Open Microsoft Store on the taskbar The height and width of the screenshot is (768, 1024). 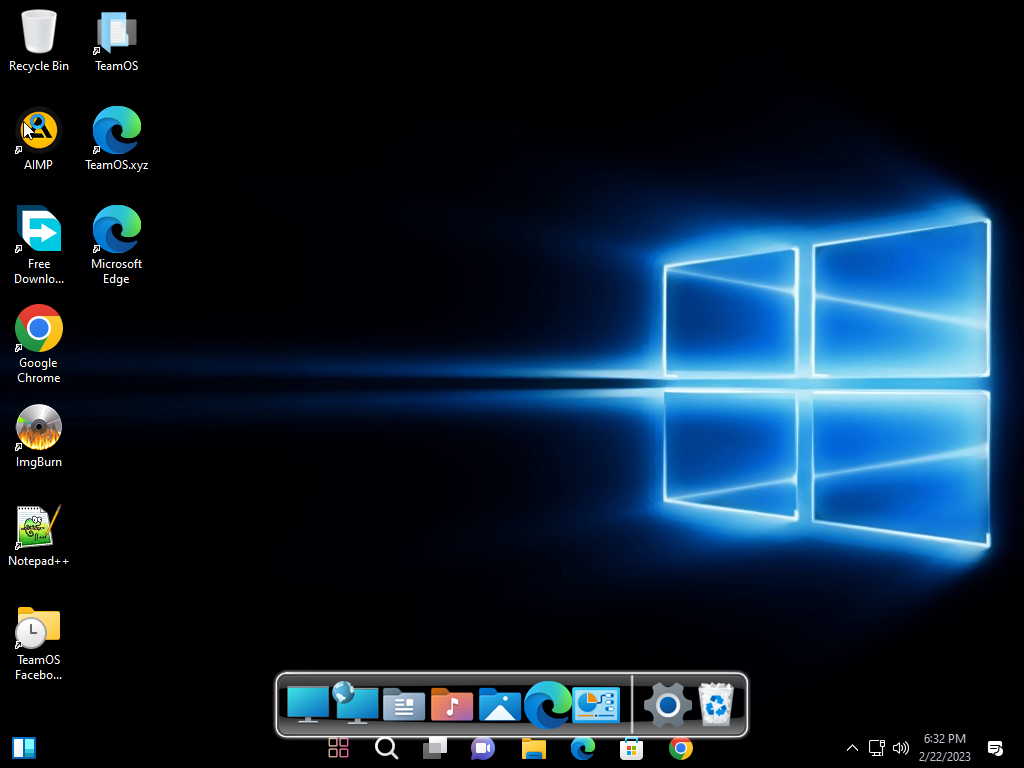pyautogui.click(x=632, y=748)
